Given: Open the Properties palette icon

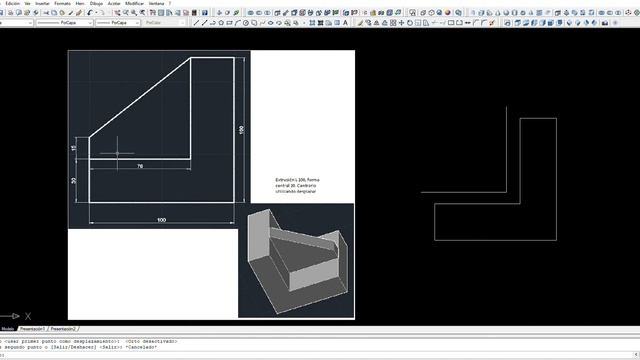Looking at the screenshot, I should coord(152,13).
